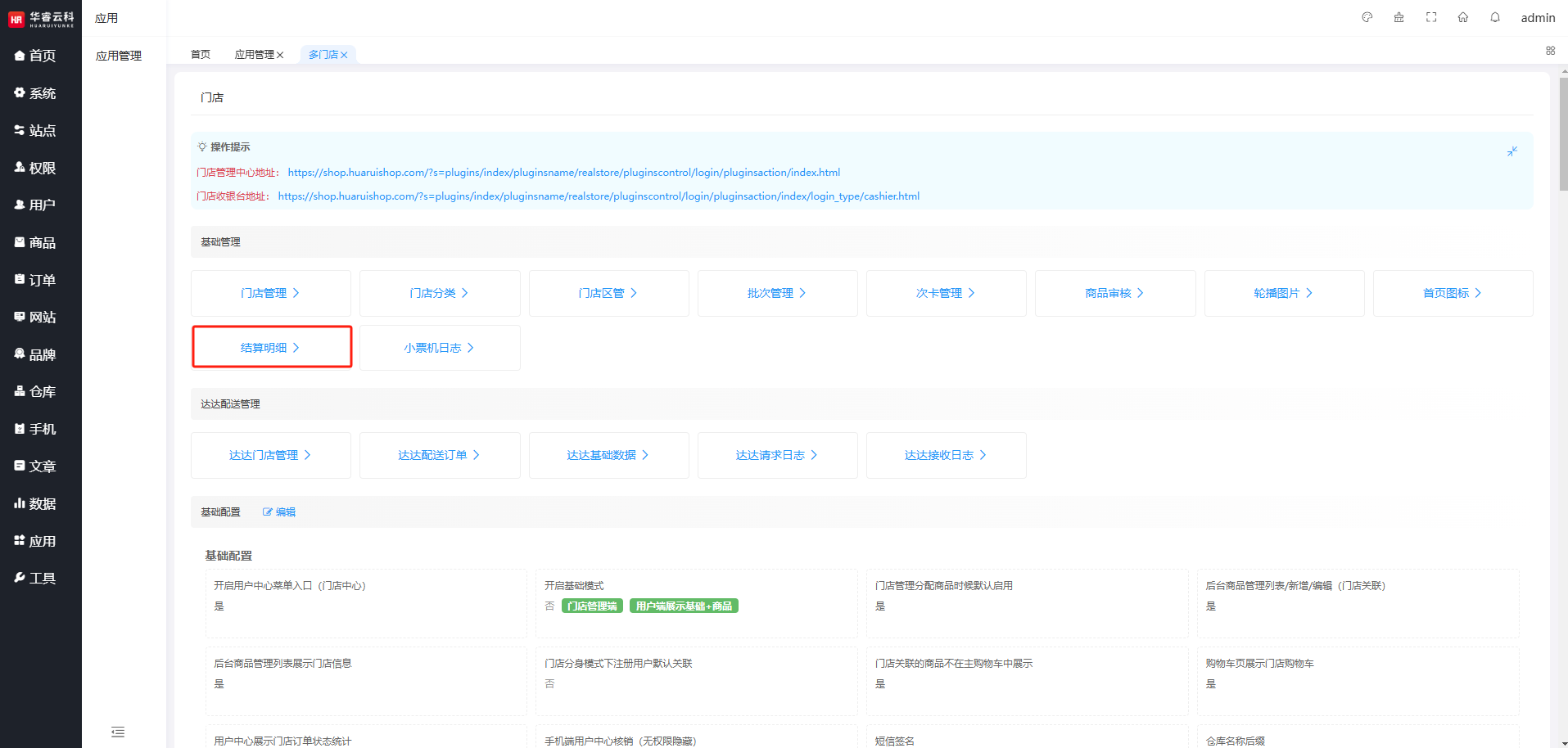
Task: Switch to the 首页 tab
Action: [x=201, y=55]
